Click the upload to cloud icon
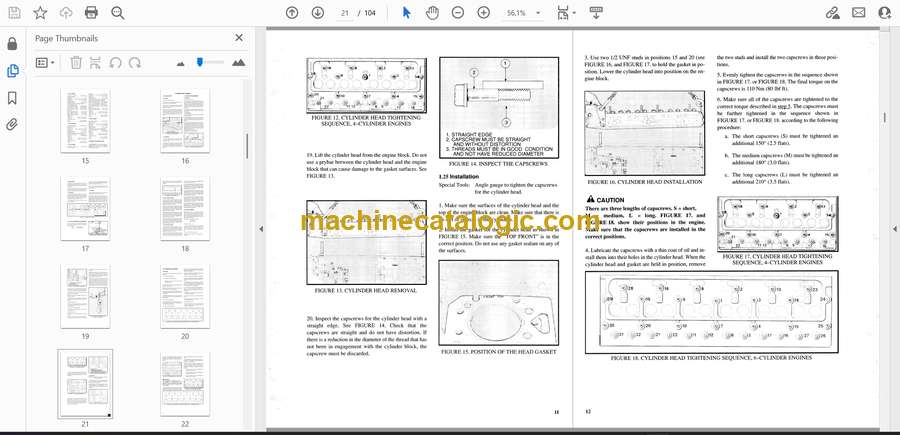The height and width of the screenshot is (435, 900). pos(66,13)
